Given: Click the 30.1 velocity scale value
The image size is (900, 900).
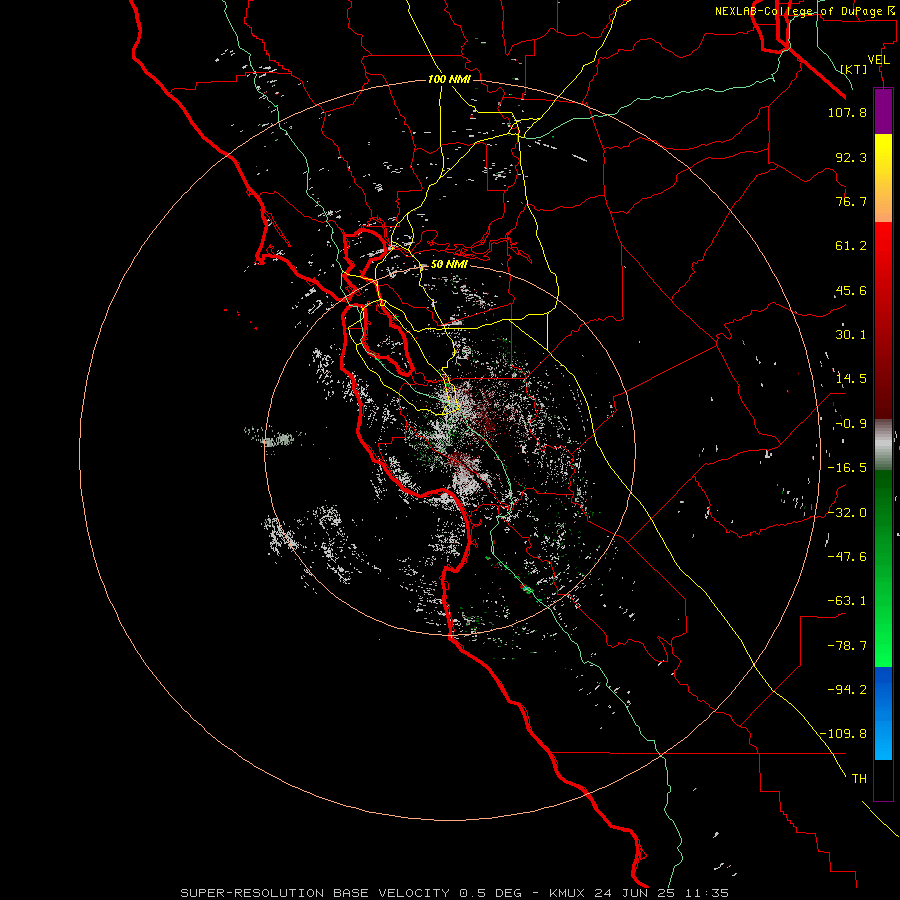Looking at the screenshot, I should point(851,335).
